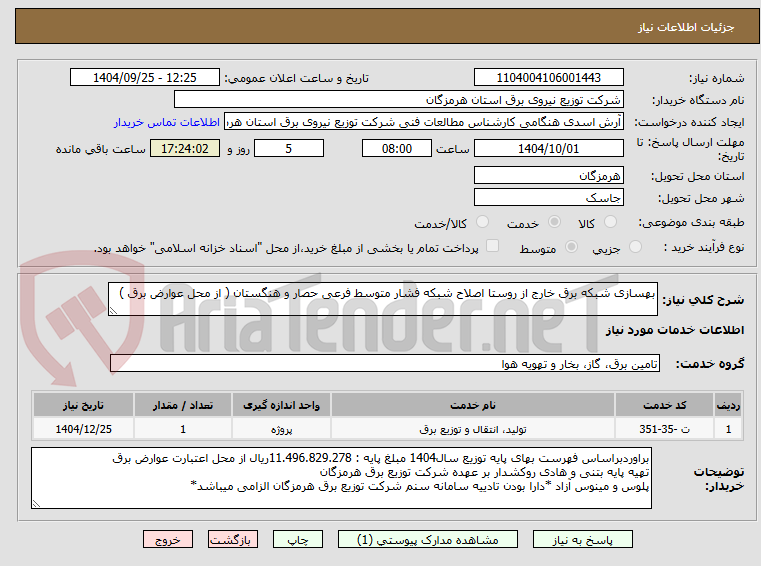Click the تعداد / مقدار column header

[183, 405]
